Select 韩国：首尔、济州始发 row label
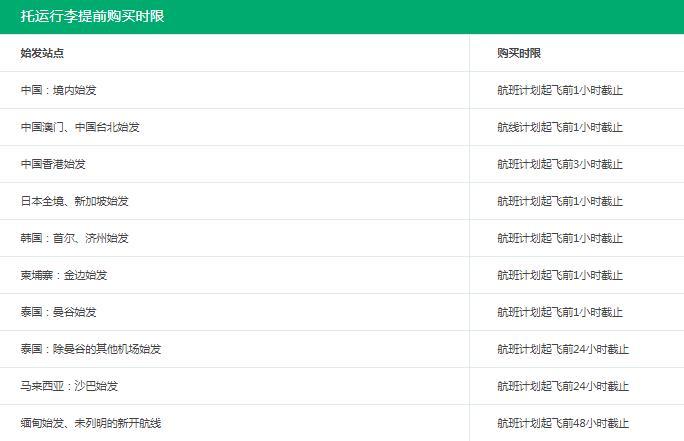684x441 pixels. [x=75, y=238]
